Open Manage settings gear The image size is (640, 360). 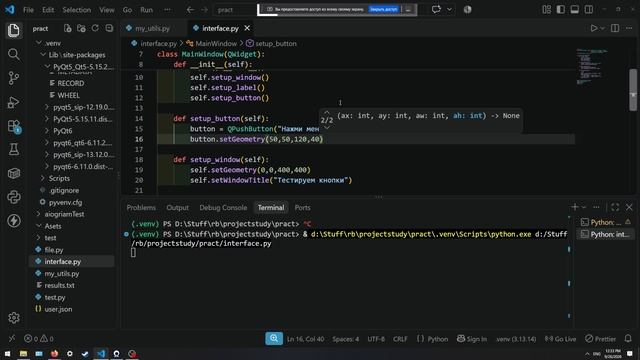13,318
